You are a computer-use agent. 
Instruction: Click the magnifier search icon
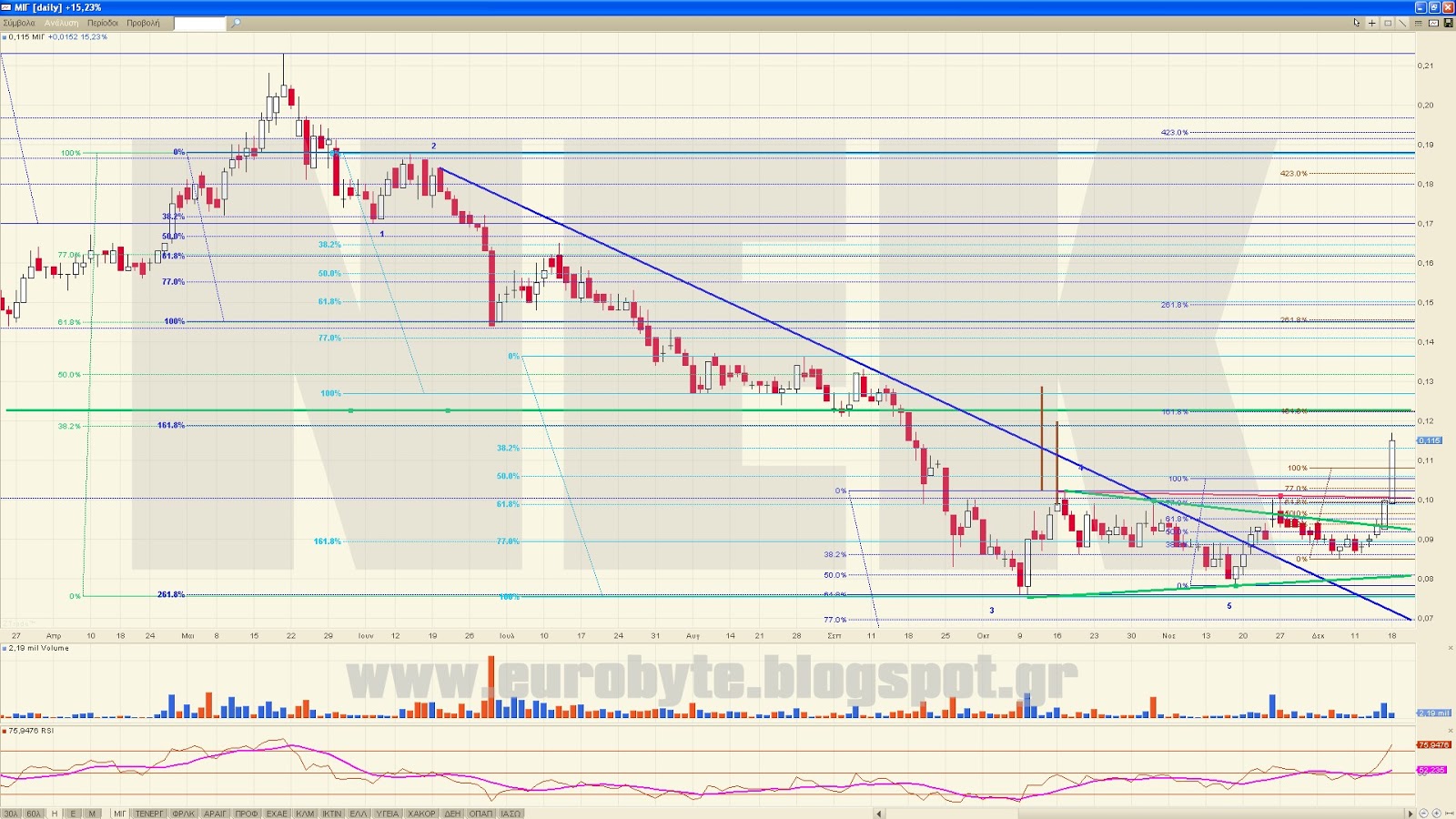coord(236,23)
